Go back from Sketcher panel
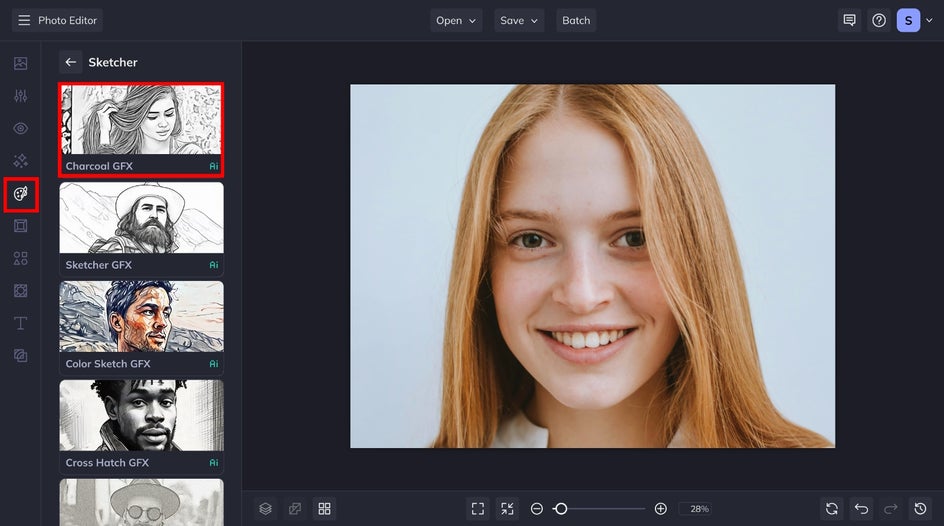944x526 pixels. [x=70, y=62]
